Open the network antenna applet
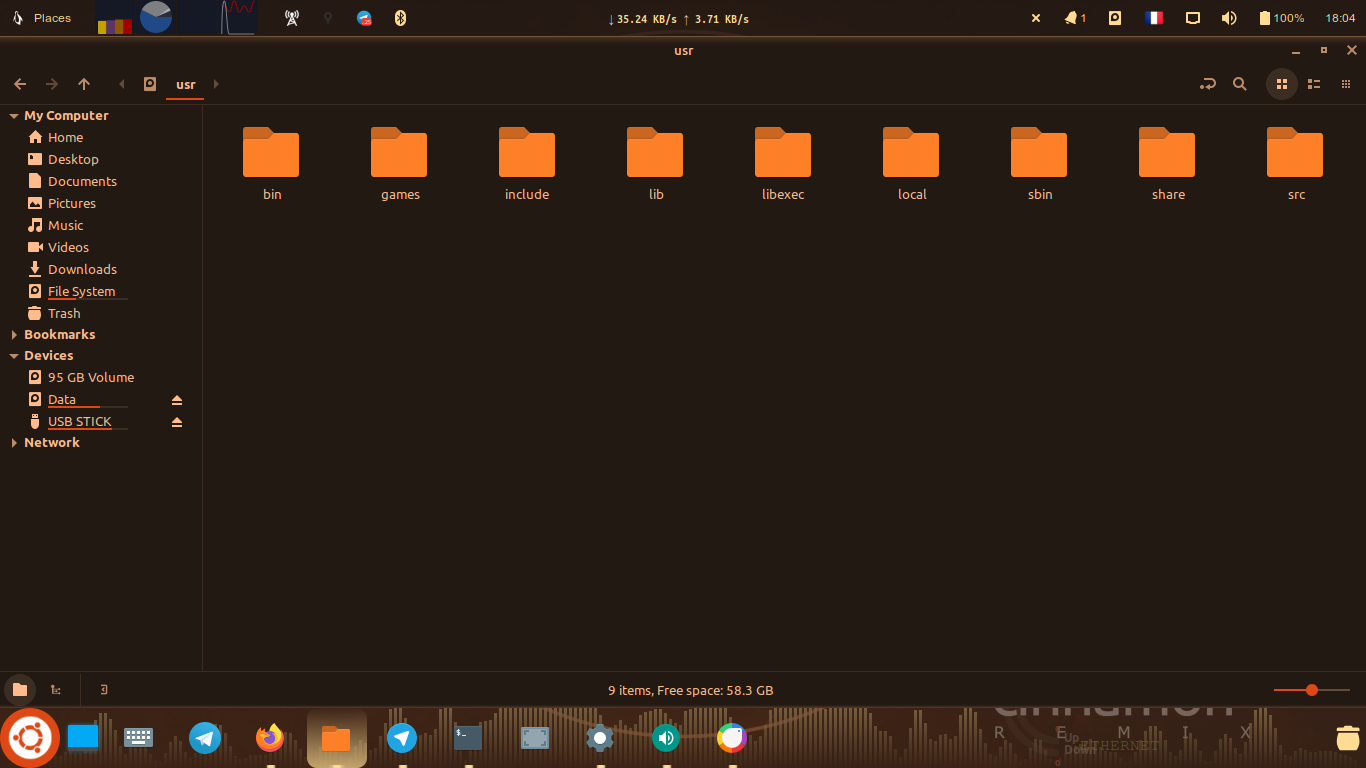This screenshot has height=768, width=1366. tap(292, 18)
